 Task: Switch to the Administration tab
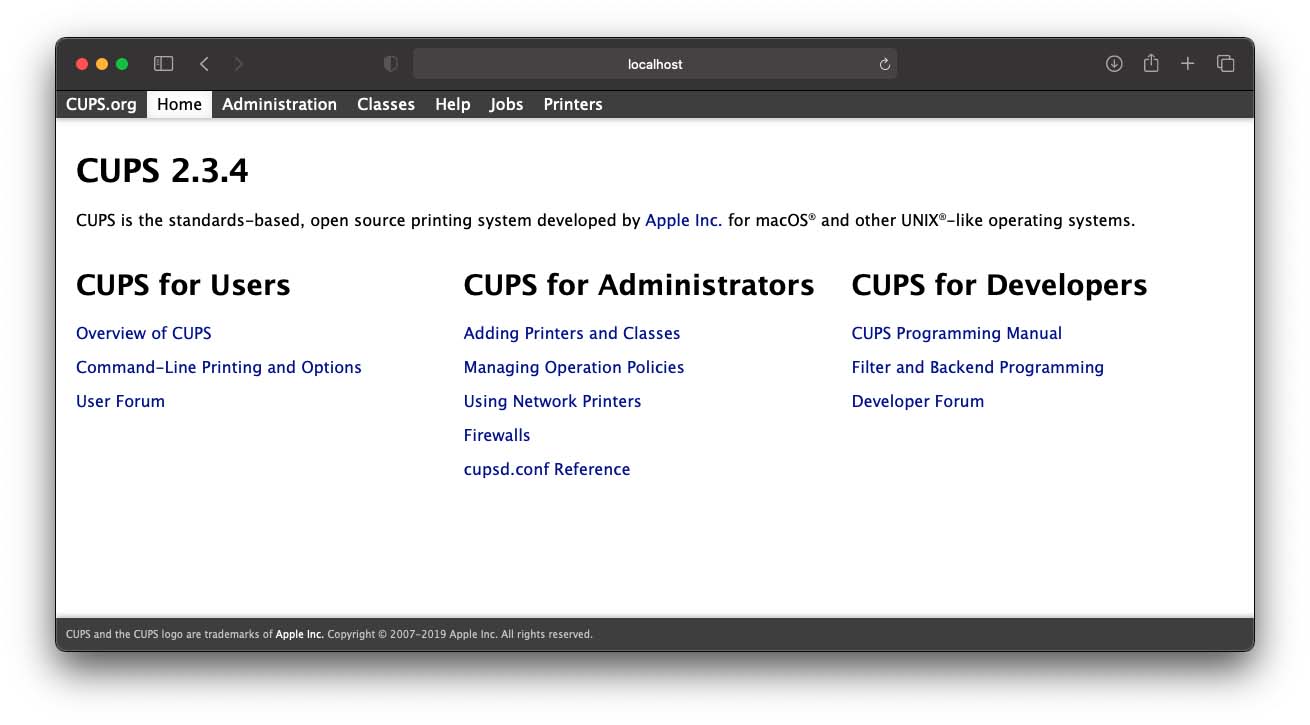[280, 104]
